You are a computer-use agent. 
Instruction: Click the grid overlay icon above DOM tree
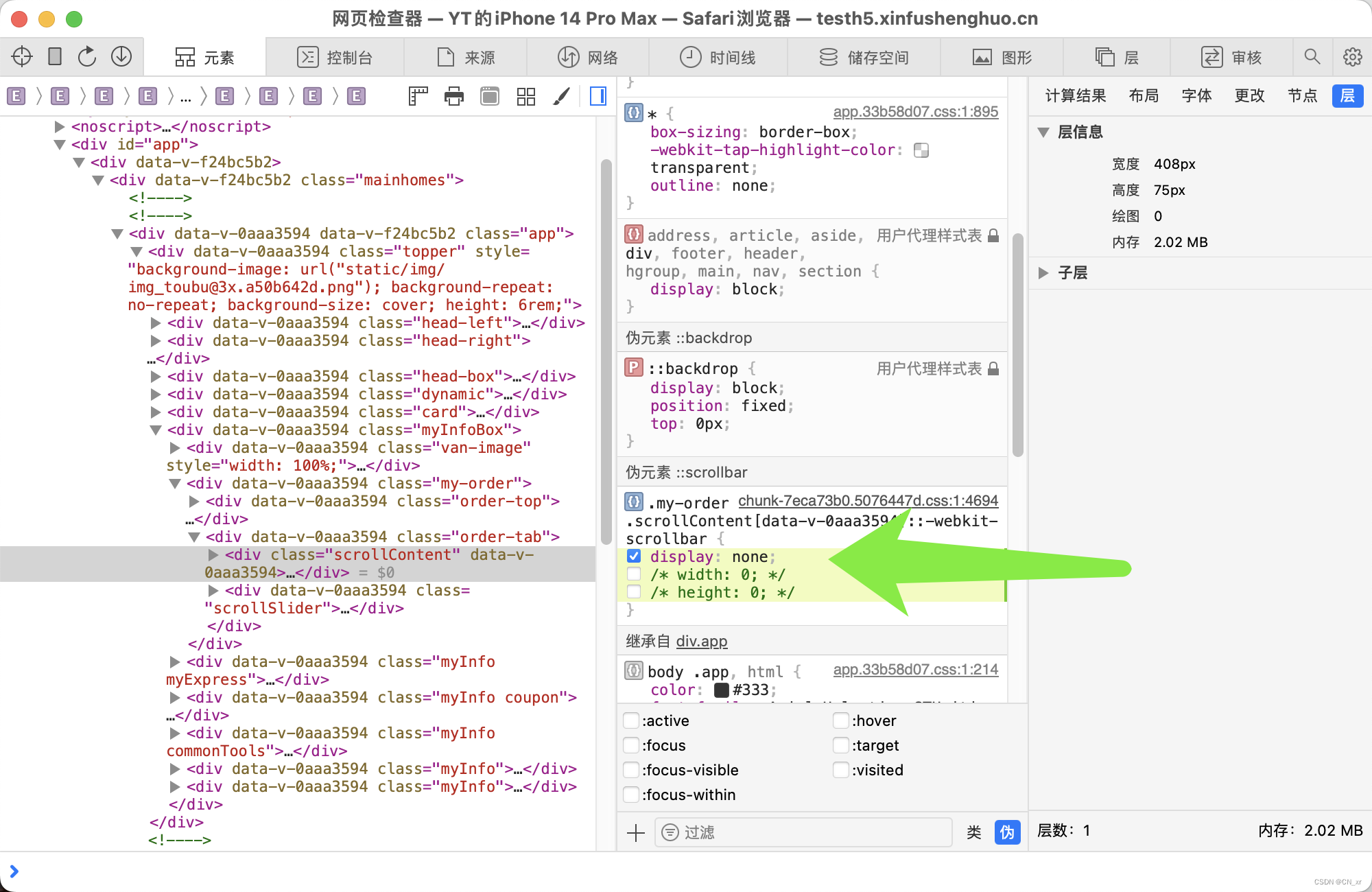click(x=525, y=97)
